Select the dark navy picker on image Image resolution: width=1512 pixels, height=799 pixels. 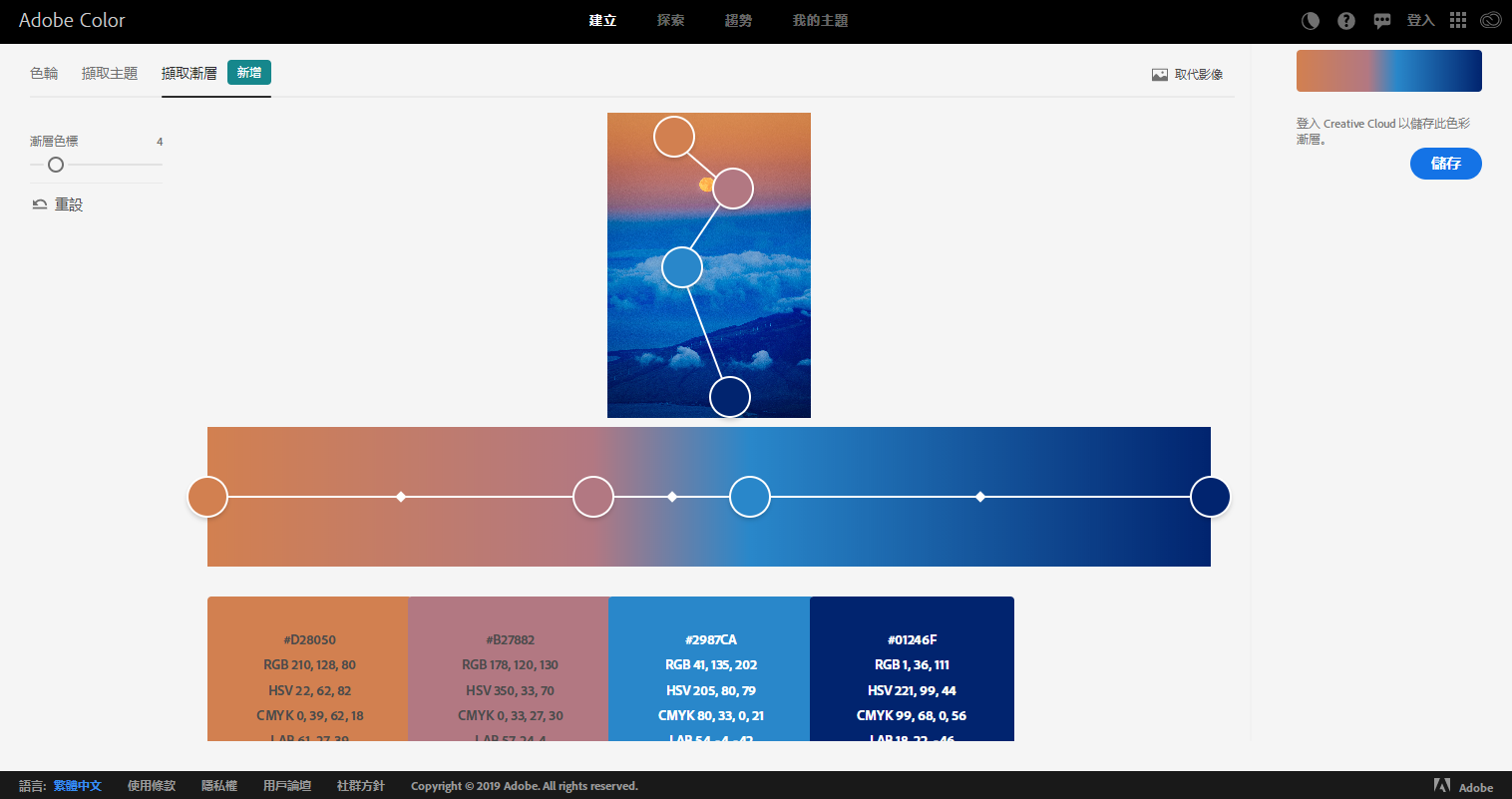click(730, 397)
